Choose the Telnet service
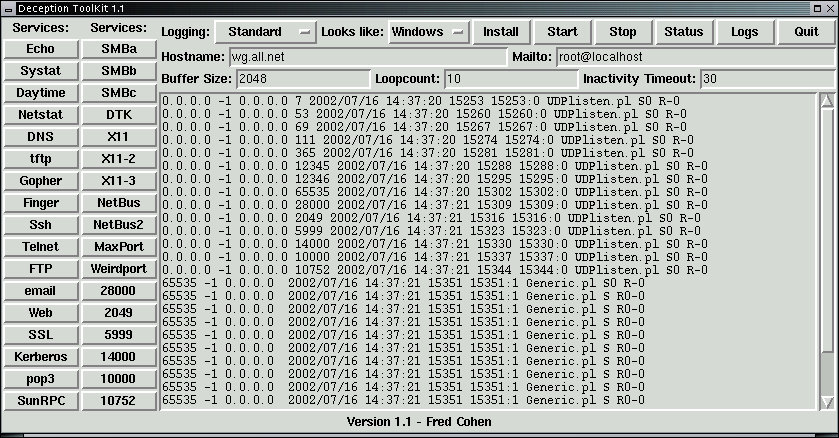Screen dimensions: 839x438 coord(41,246)
